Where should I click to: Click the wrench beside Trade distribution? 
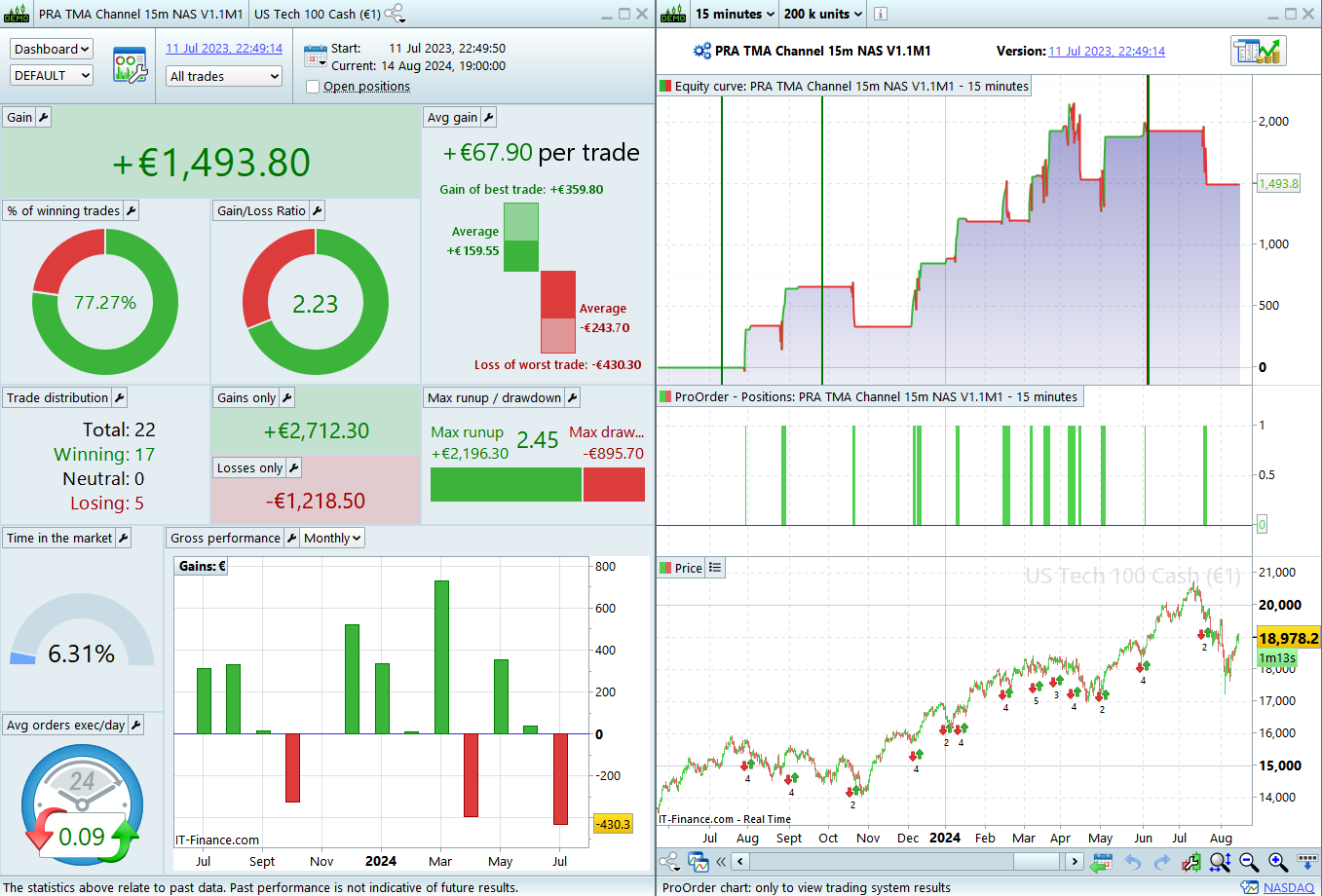click(119, 397)
